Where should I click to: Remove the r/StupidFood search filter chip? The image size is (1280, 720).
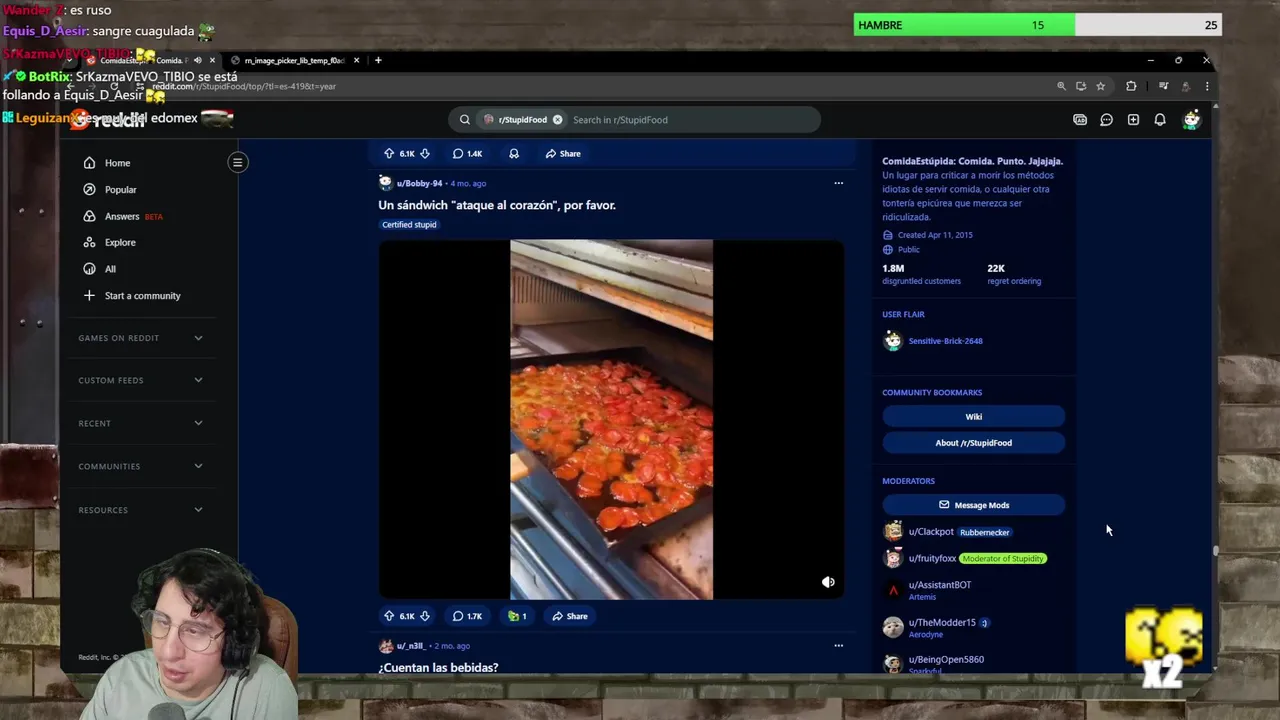[557, 120]
